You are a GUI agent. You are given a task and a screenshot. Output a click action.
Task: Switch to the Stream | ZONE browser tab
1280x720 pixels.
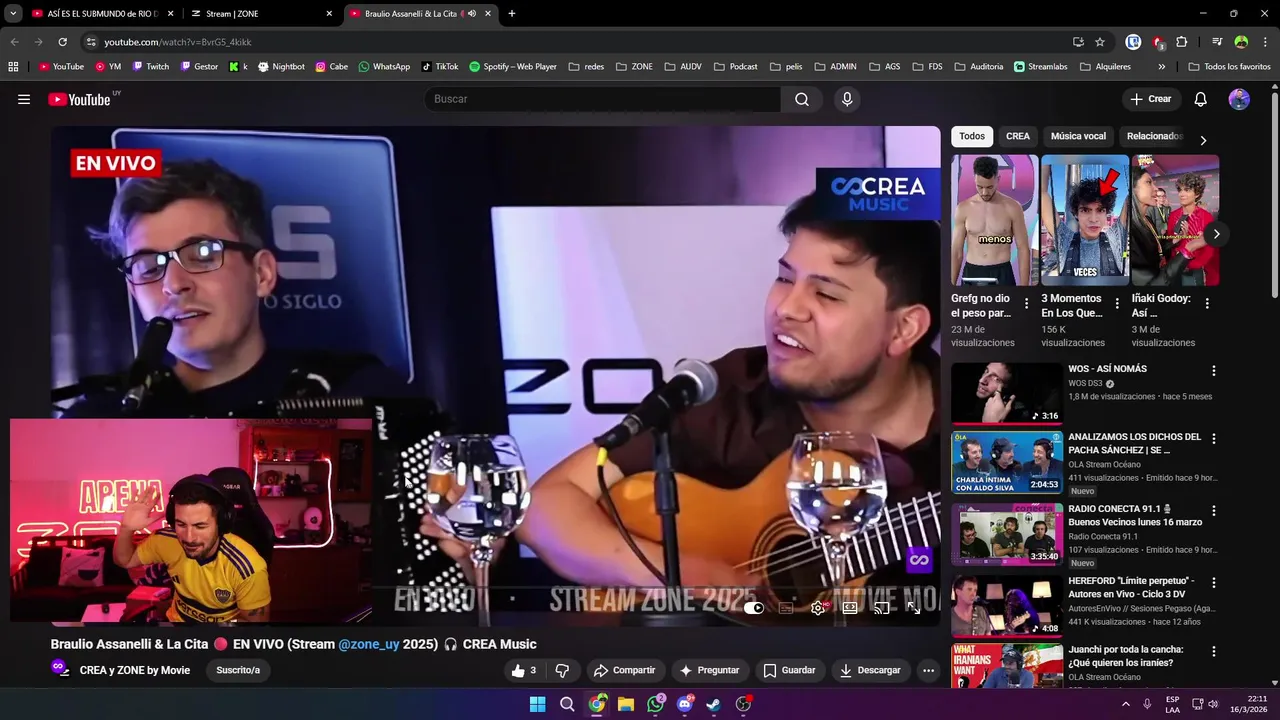coord(260,14)
